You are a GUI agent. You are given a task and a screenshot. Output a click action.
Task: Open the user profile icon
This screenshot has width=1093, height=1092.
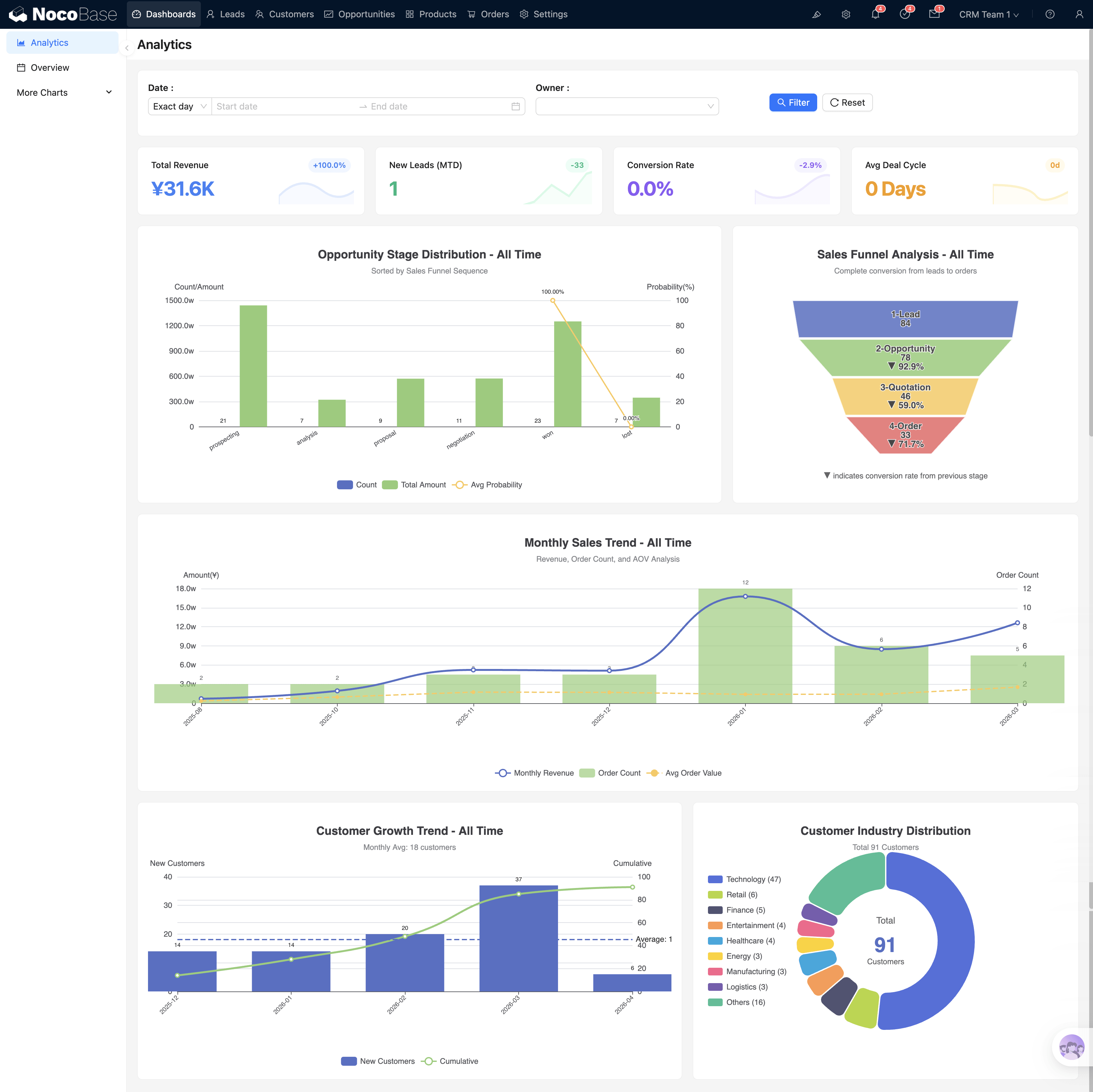click(x=1079, y=15)
